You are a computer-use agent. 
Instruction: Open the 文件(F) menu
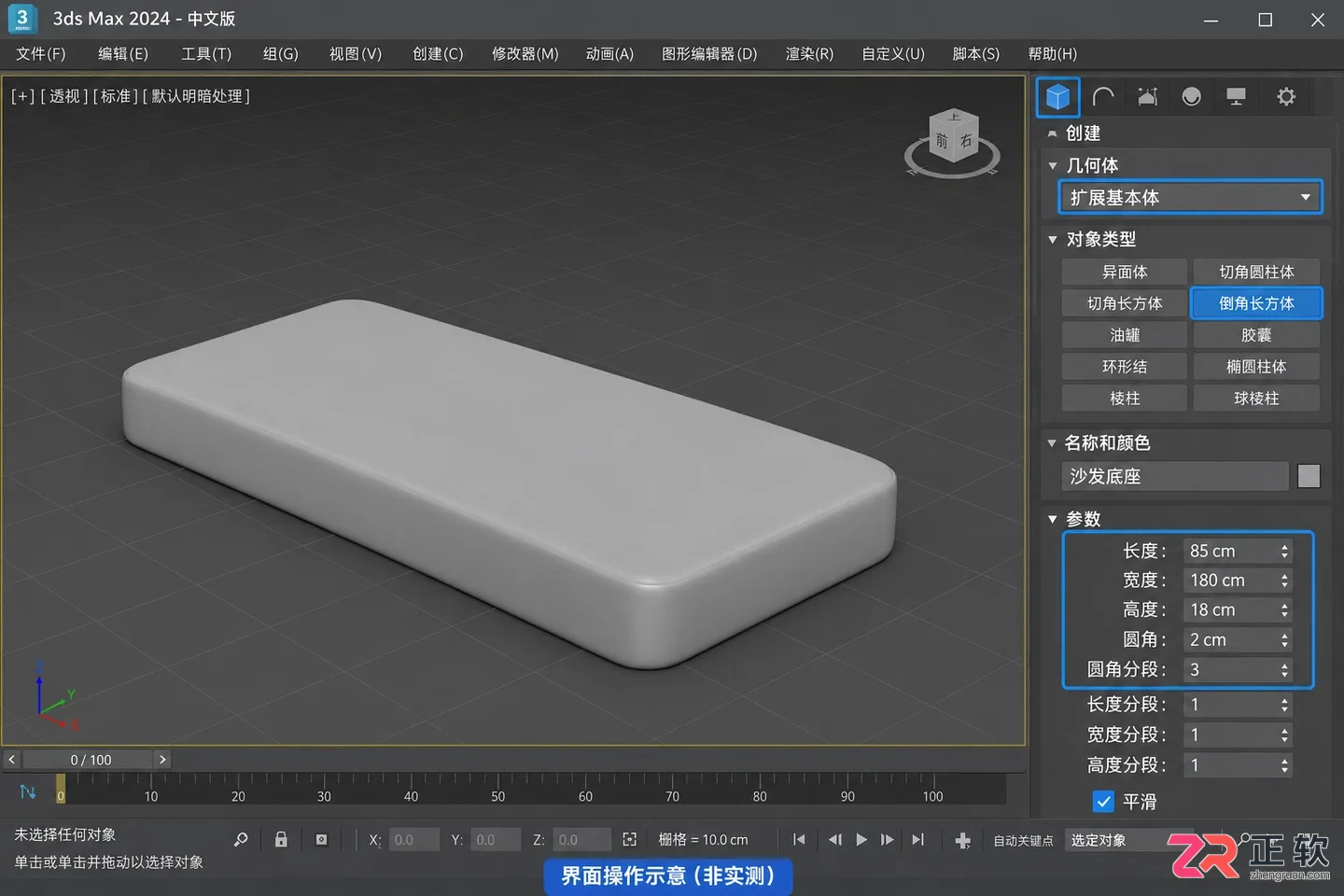point(41,54)
